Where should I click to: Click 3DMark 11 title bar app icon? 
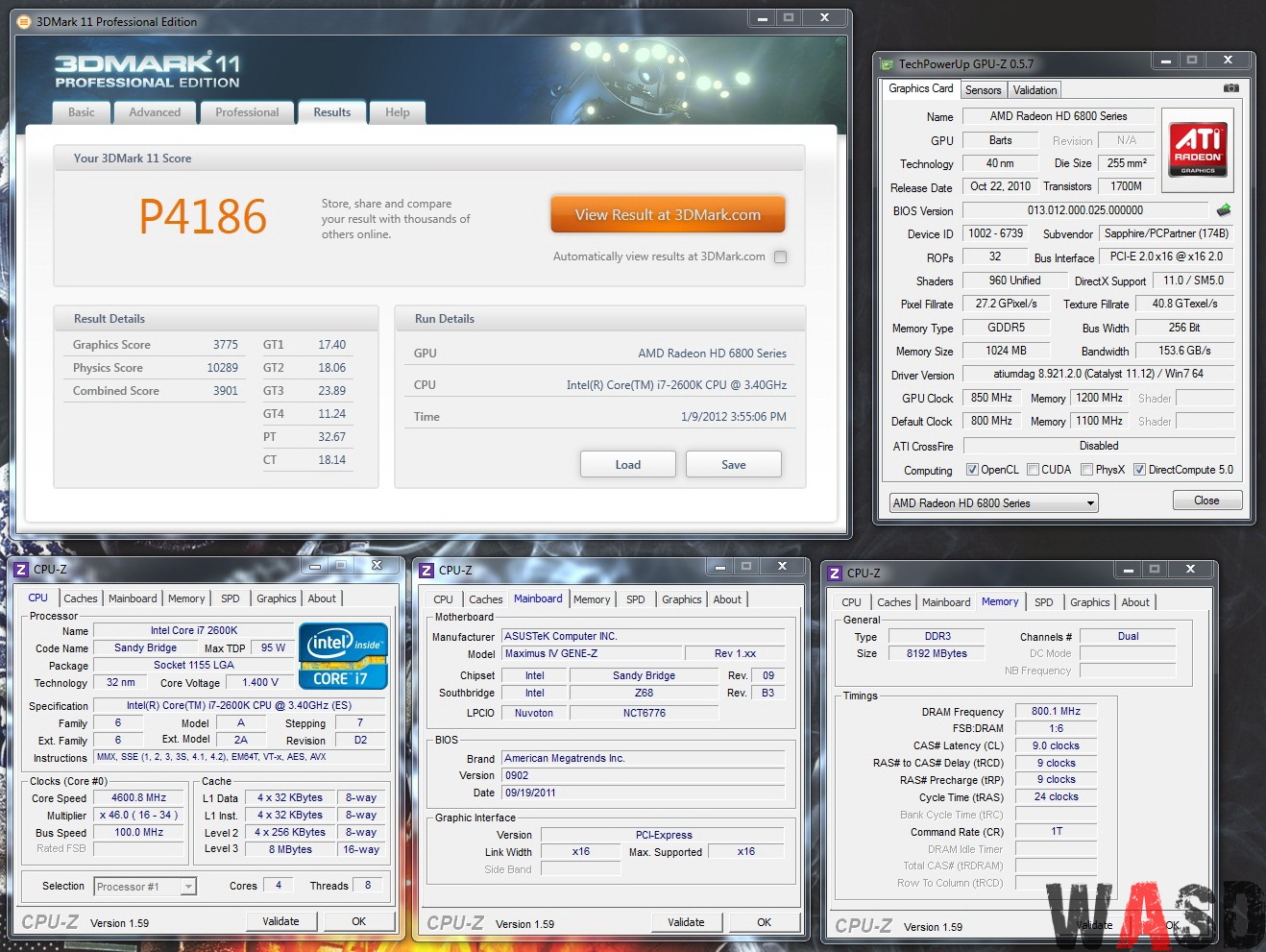(x=26, y=21)
